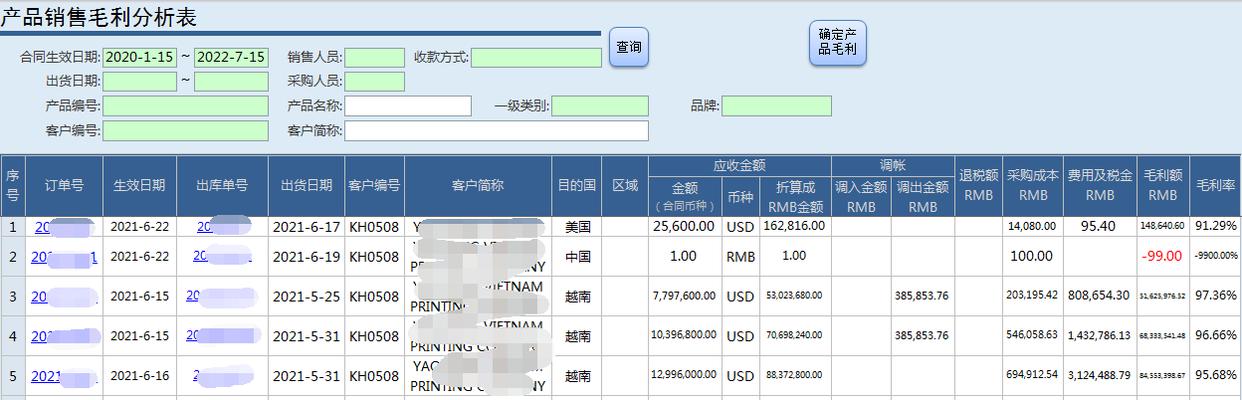This screenshot has height=400, width=1242.
Task: Focus the 客户编号 filter field
Action: pos(185,131)
